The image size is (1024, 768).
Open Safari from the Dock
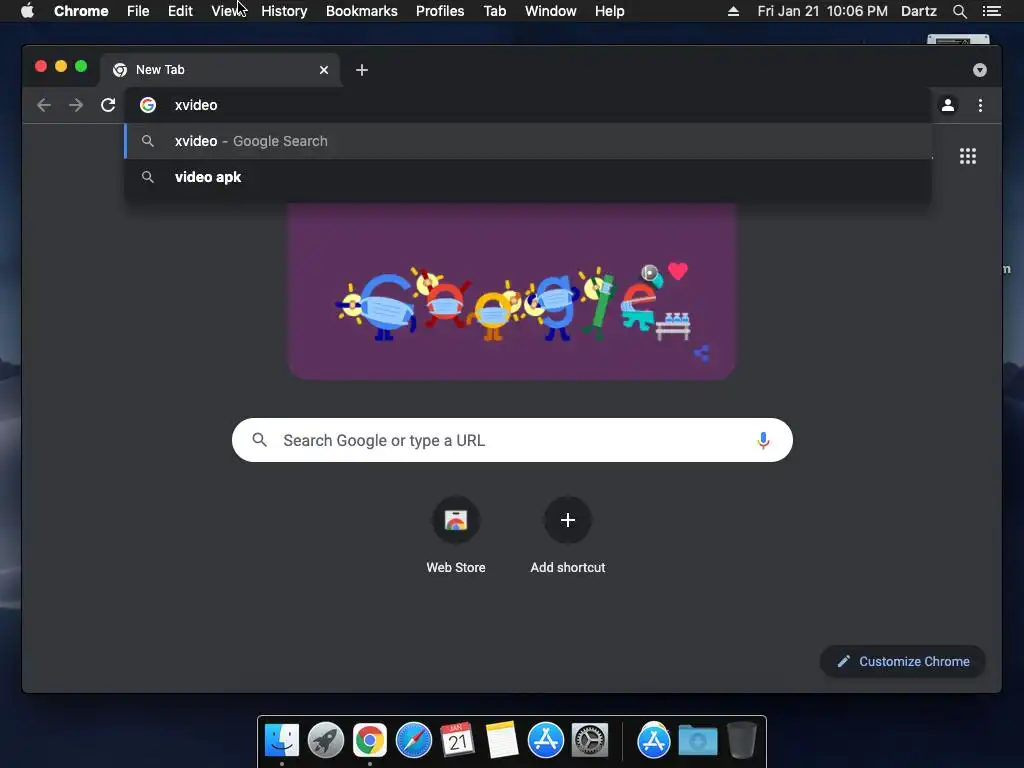pyautogui.click(x=413, y=741)
